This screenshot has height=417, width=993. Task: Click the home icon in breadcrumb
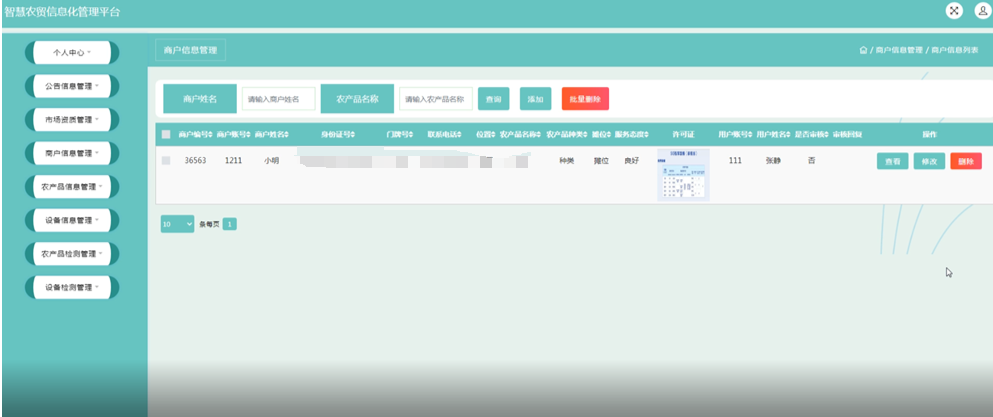point(863,50)
